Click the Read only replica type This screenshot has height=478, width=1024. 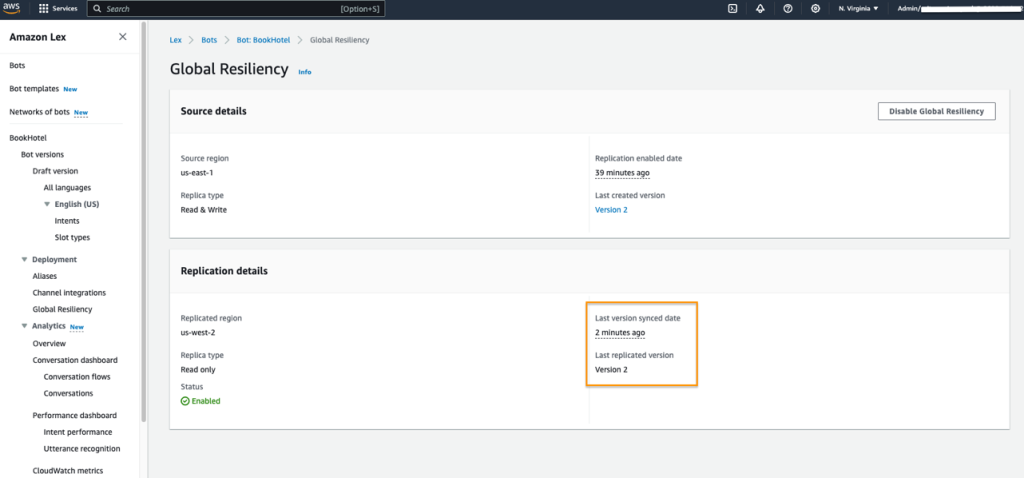[198, 369]
